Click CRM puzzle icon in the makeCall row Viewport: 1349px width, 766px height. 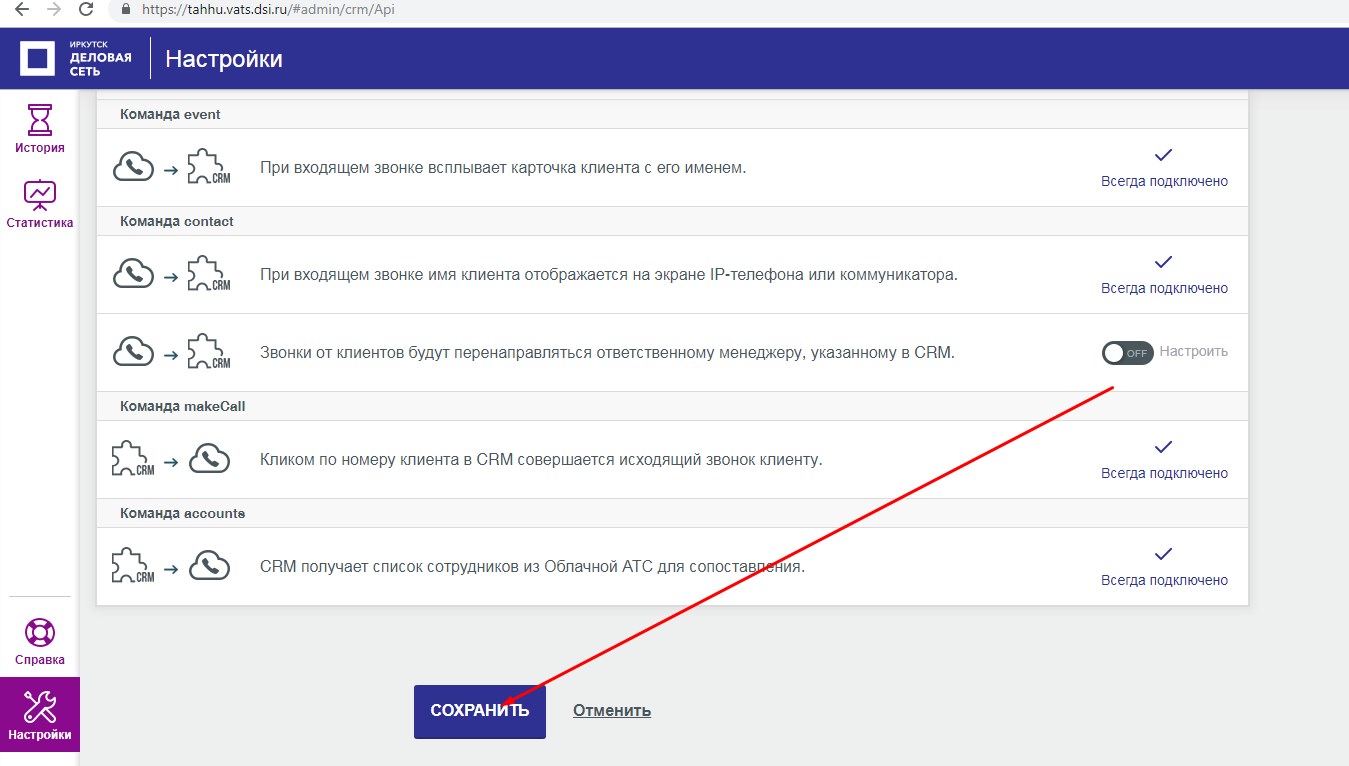pos(133,460)
